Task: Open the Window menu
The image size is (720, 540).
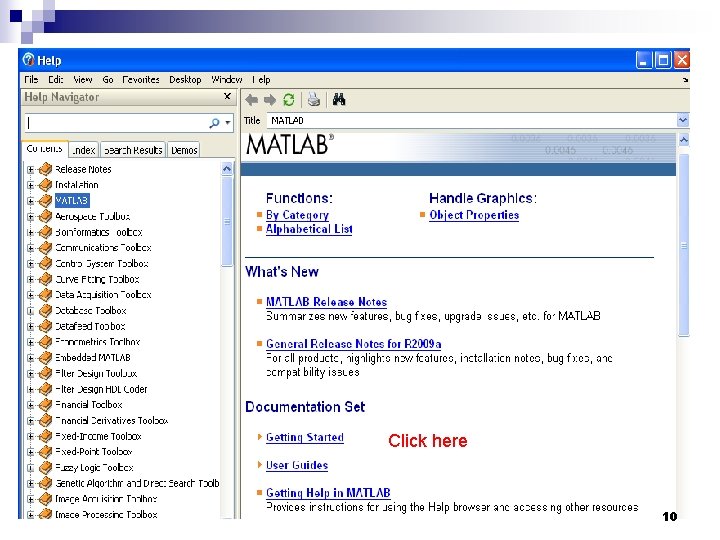Action: tap(226, 79)
